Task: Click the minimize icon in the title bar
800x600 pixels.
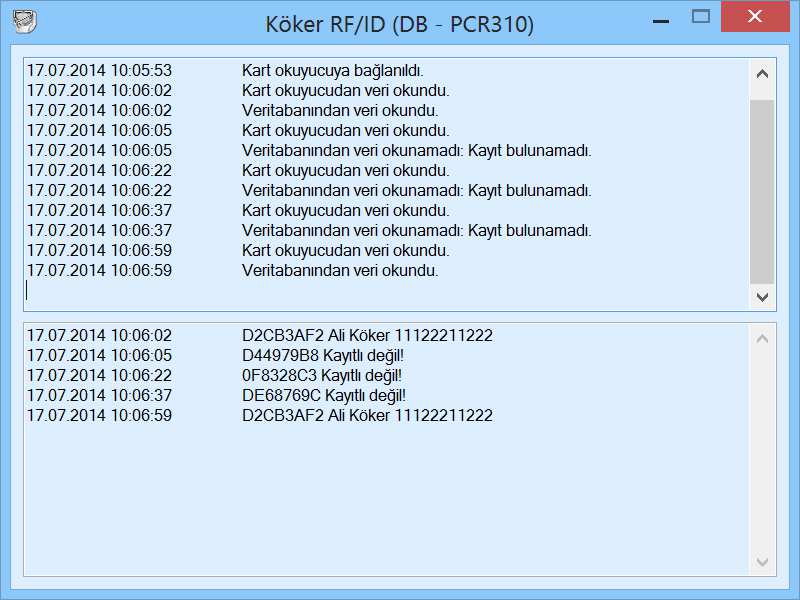Action: [x=659, y=17]
